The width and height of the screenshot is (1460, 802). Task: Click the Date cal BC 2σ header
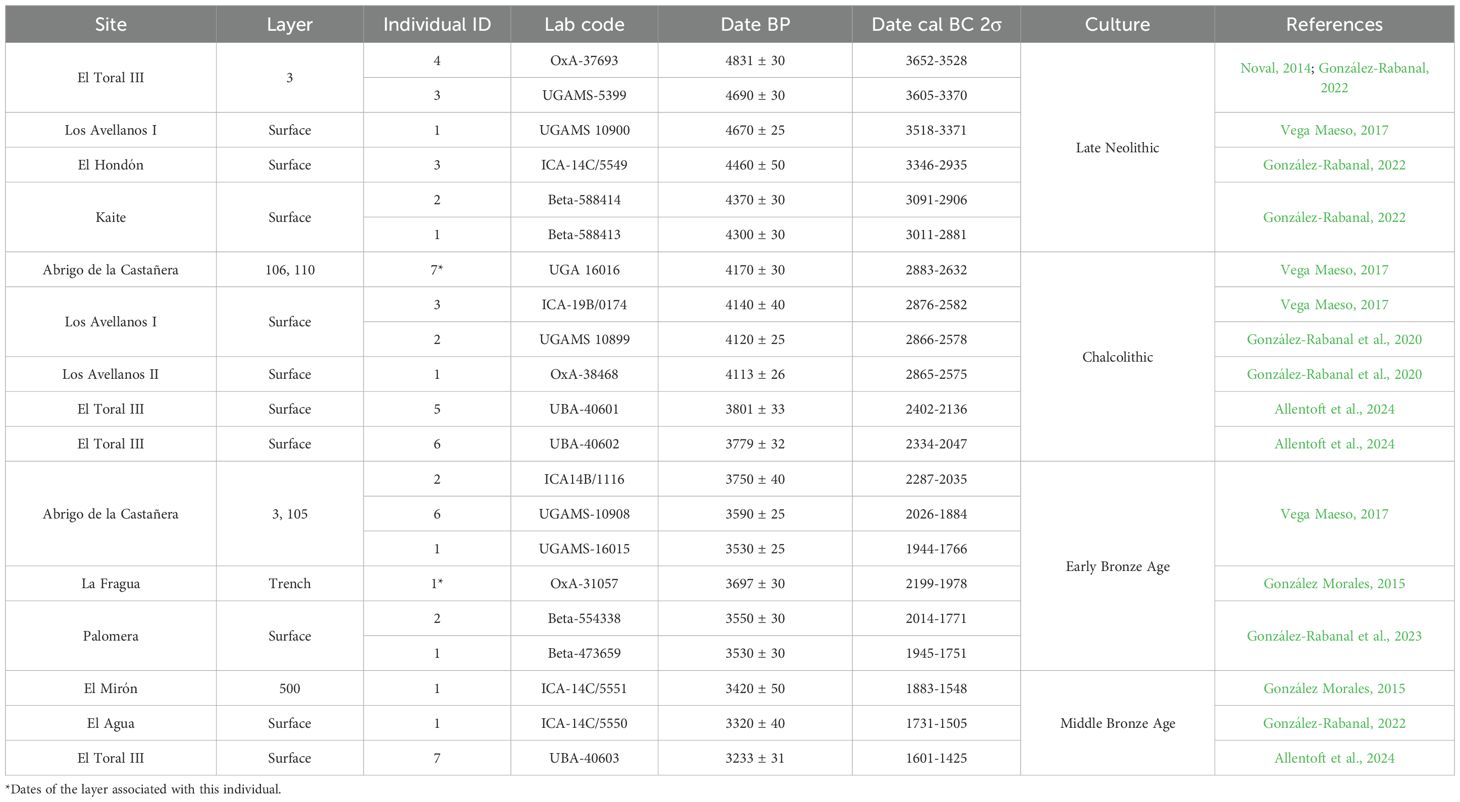(x=936, y=24)
